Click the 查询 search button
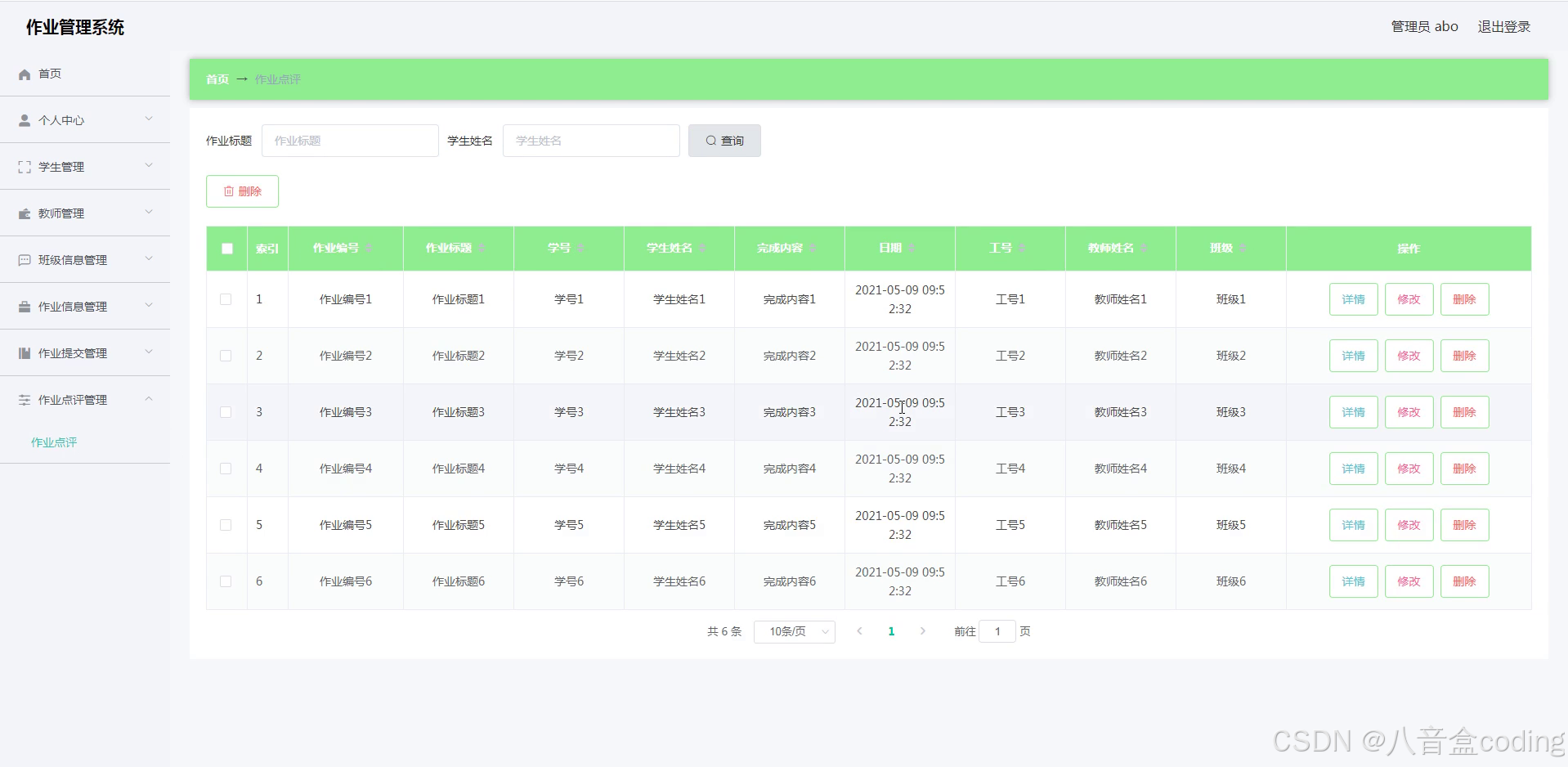This screenshot has height=767, width=1568. point(724,141)
